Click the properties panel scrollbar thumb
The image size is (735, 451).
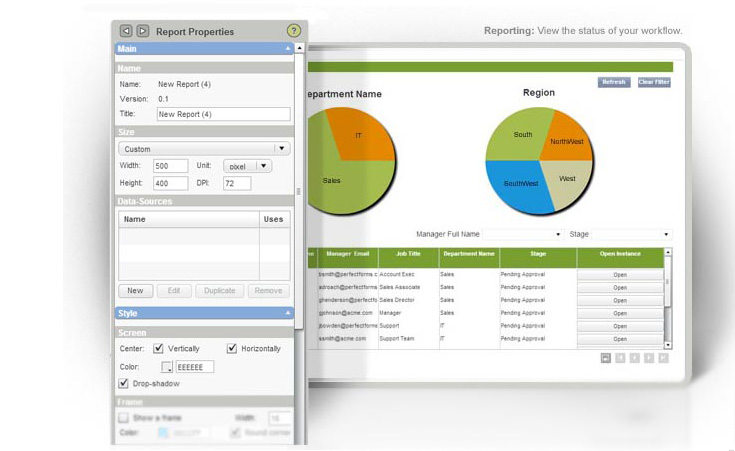pos(299,191)
